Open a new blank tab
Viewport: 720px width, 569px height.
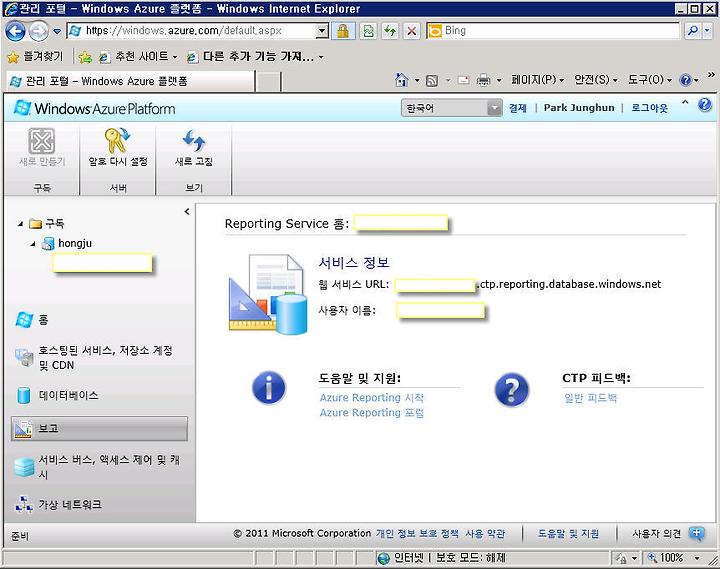point(268,82)
